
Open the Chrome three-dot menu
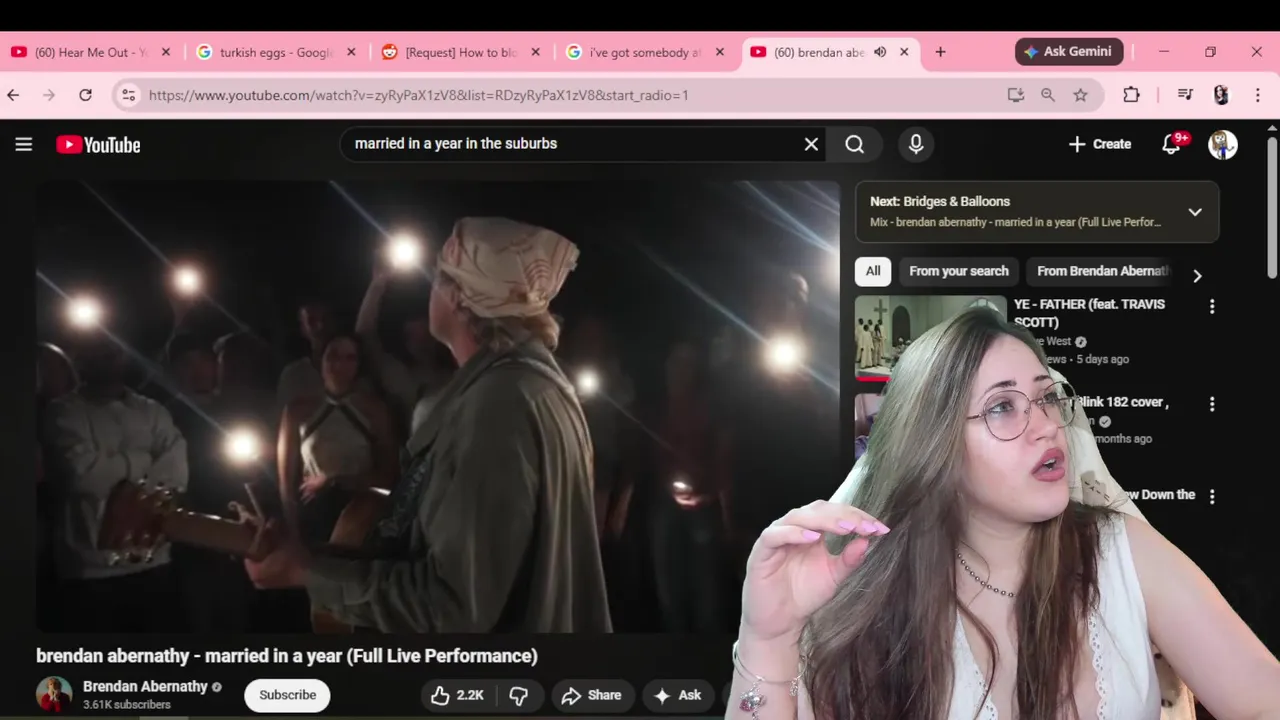pos(1256,95)
